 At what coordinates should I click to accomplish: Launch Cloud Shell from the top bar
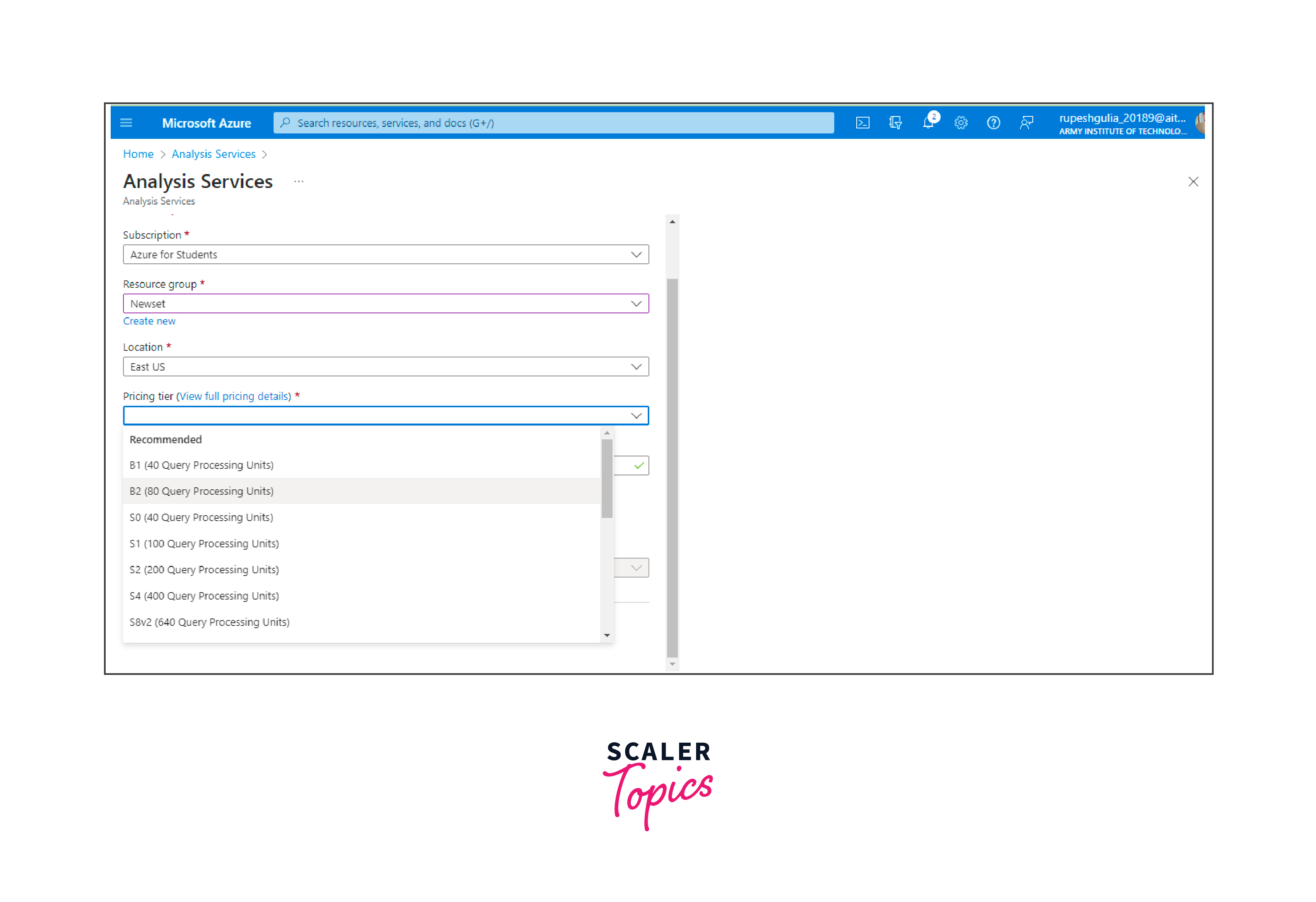[x=863, y=123]
